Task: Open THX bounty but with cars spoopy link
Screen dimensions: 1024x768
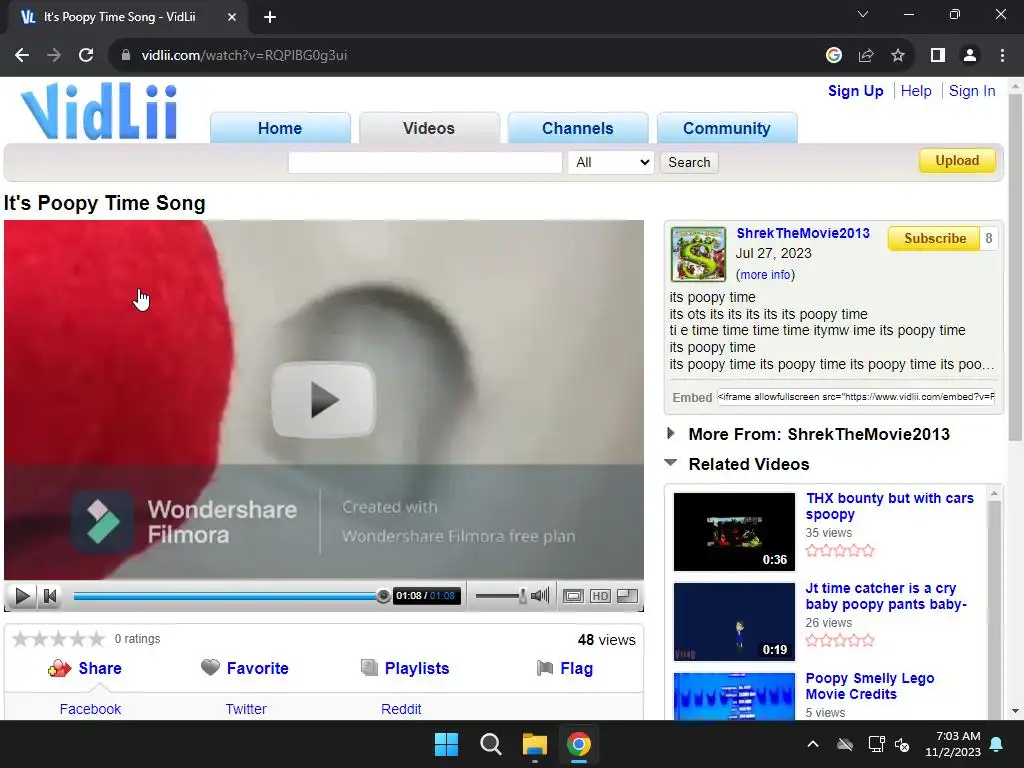Action: click(x=889, y=506)
